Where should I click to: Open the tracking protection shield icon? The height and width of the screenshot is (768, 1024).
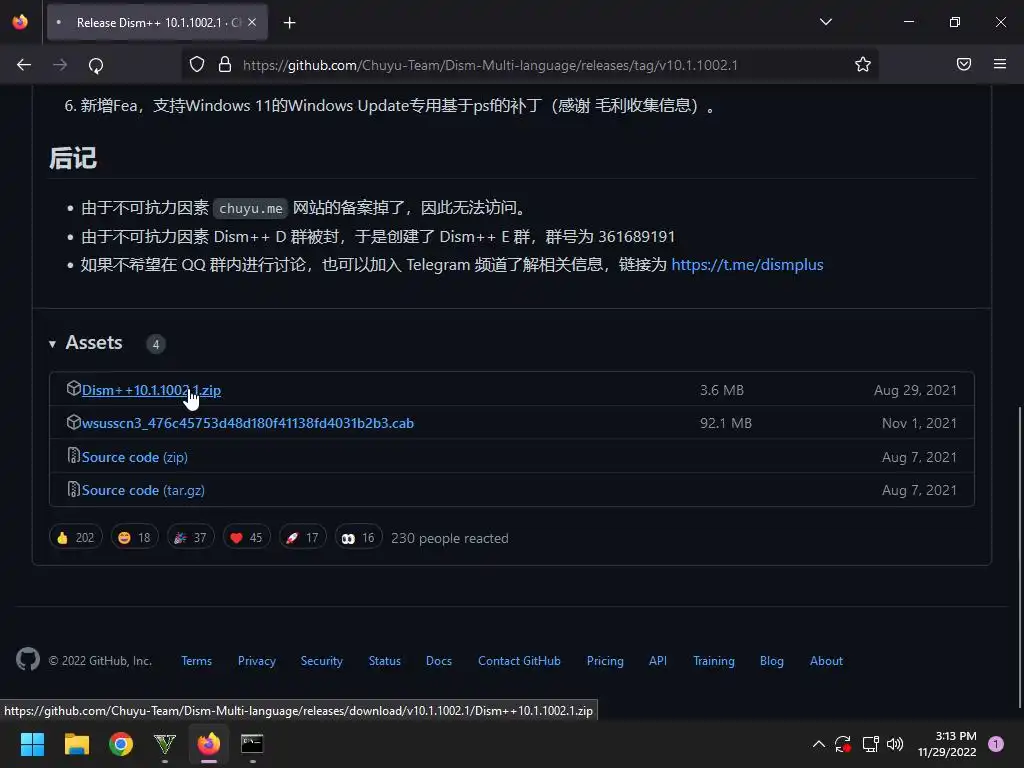197,65
